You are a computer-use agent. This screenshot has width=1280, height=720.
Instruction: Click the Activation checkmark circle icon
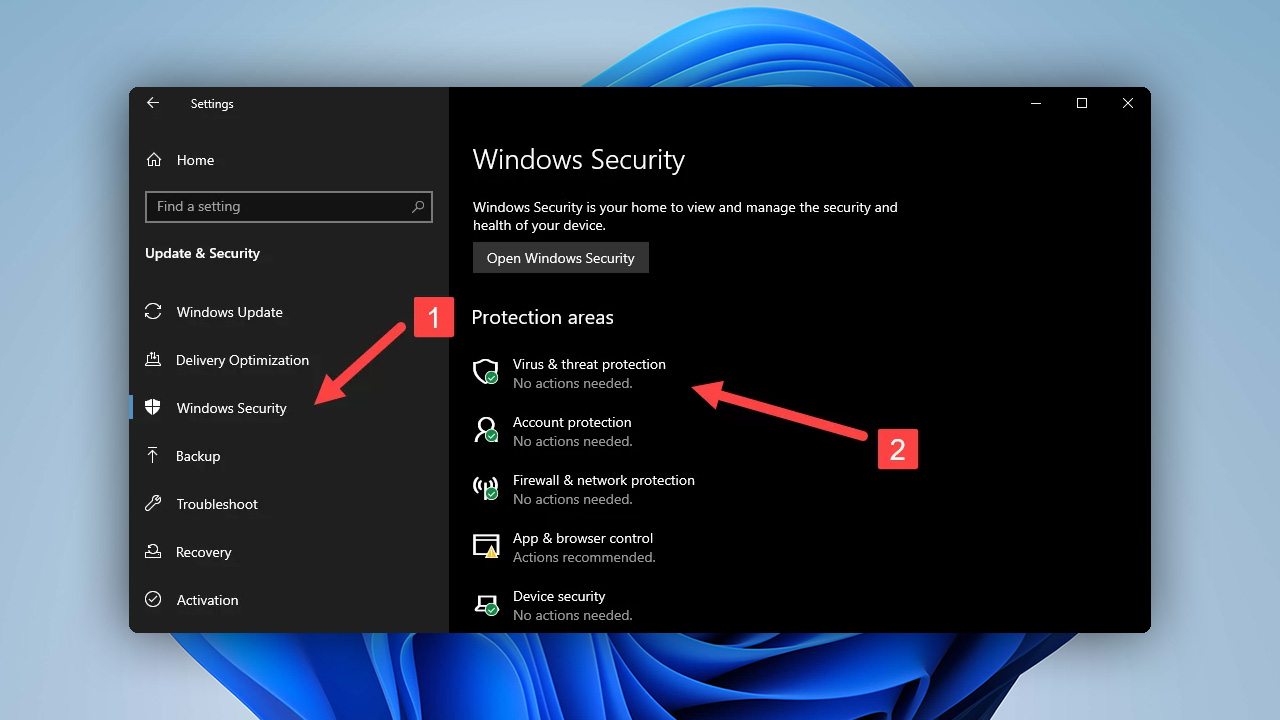[x=153, y=600]
